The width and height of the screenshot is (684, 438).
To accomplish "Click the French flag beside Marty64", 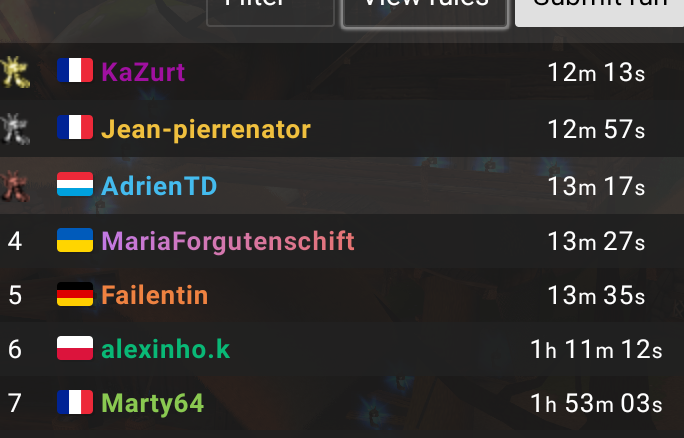I will point(75,402).
